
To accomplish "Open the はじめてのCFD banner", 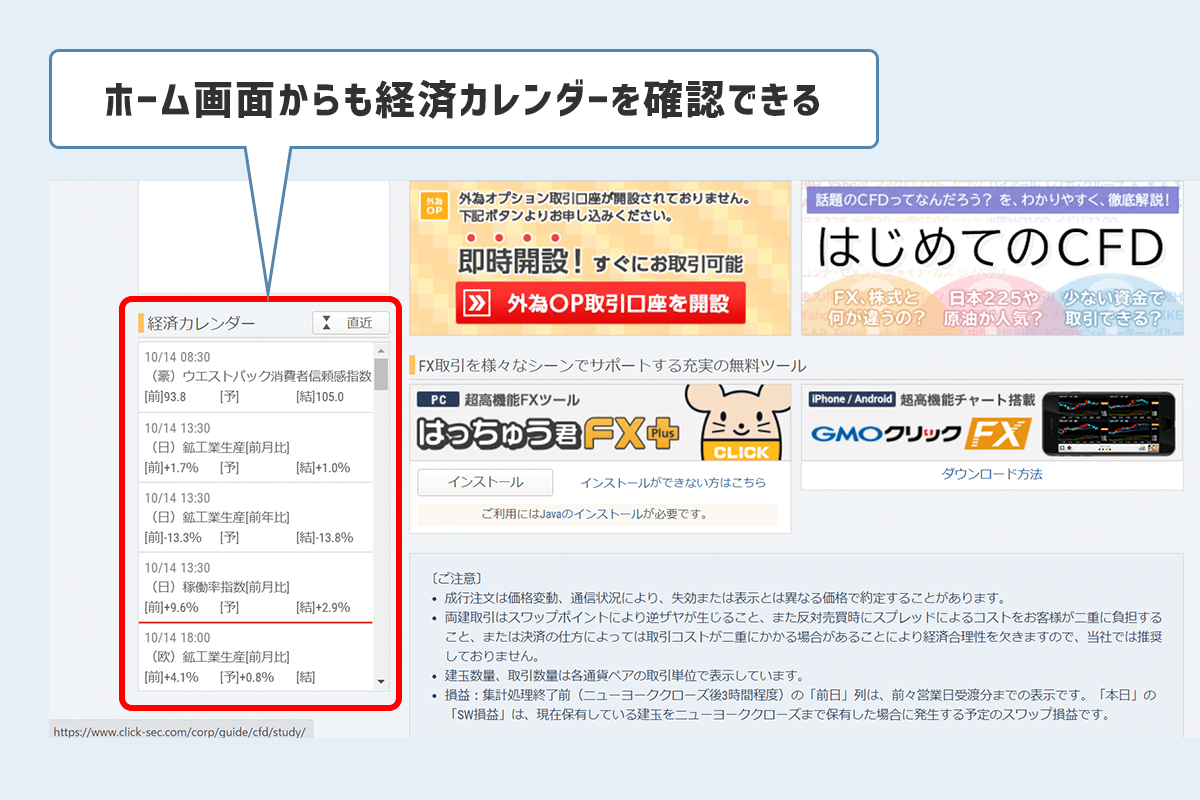I will click(992, 258).
